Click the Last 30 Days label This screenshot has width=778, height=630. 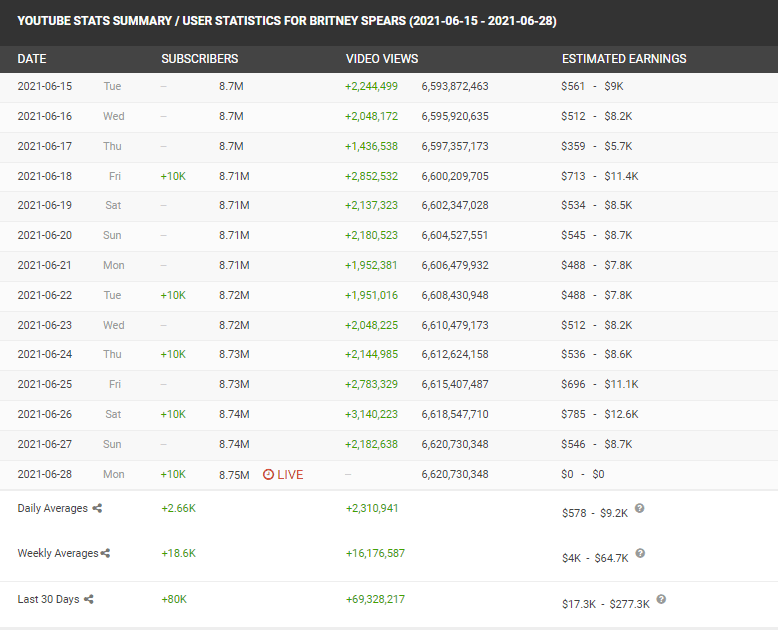pyautogui.click(x=49, y=599)
